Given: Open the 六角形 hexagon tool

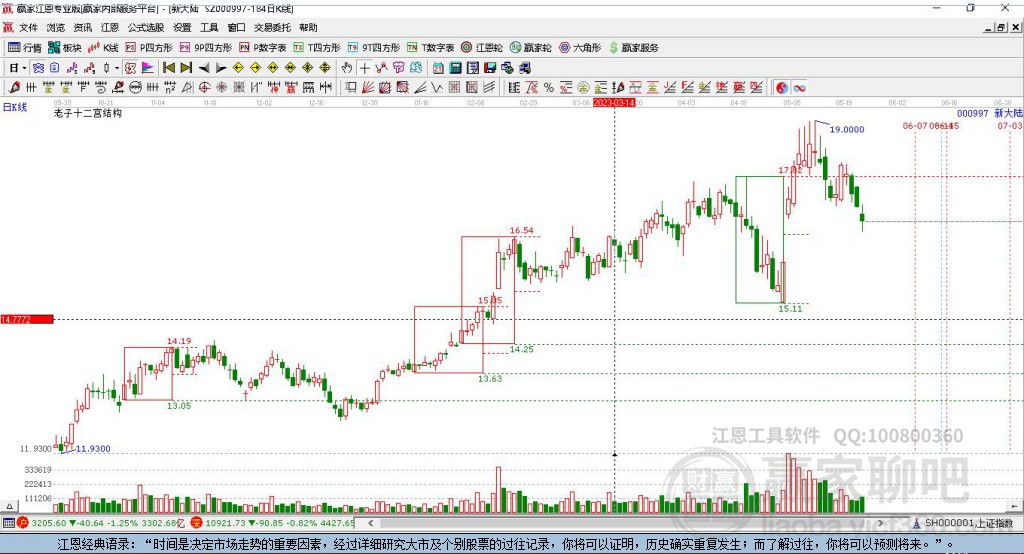Looking at the screenshot, I should coord(580,48).
